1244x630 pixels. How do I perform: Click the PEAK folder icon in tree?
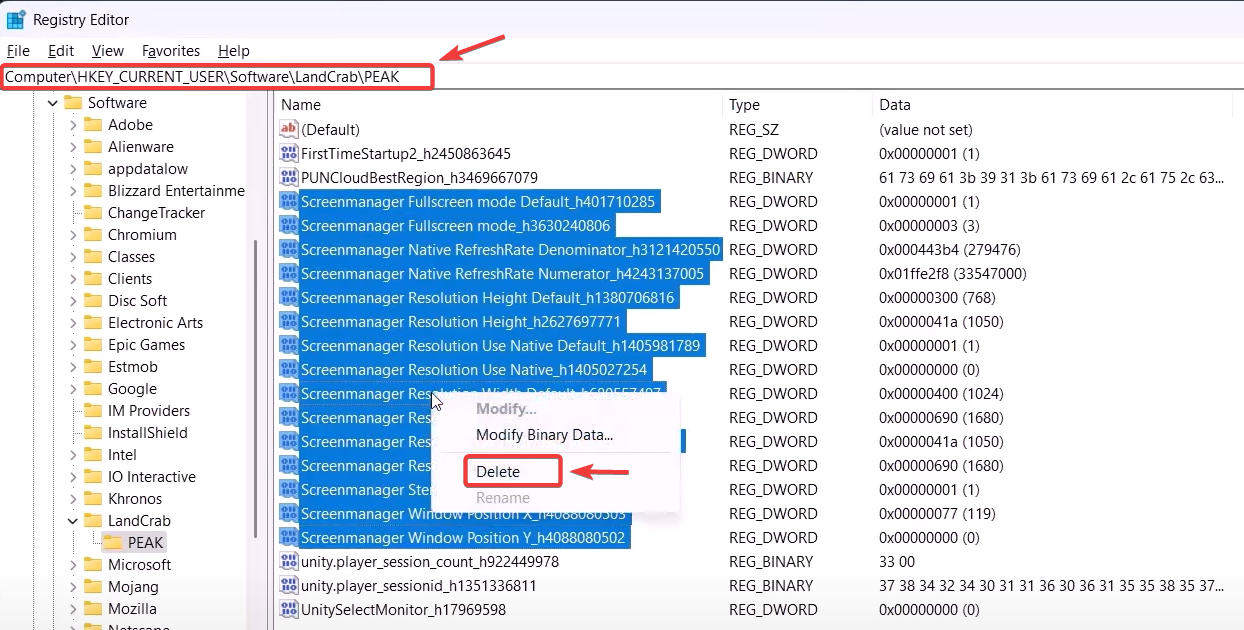point(113,543)
